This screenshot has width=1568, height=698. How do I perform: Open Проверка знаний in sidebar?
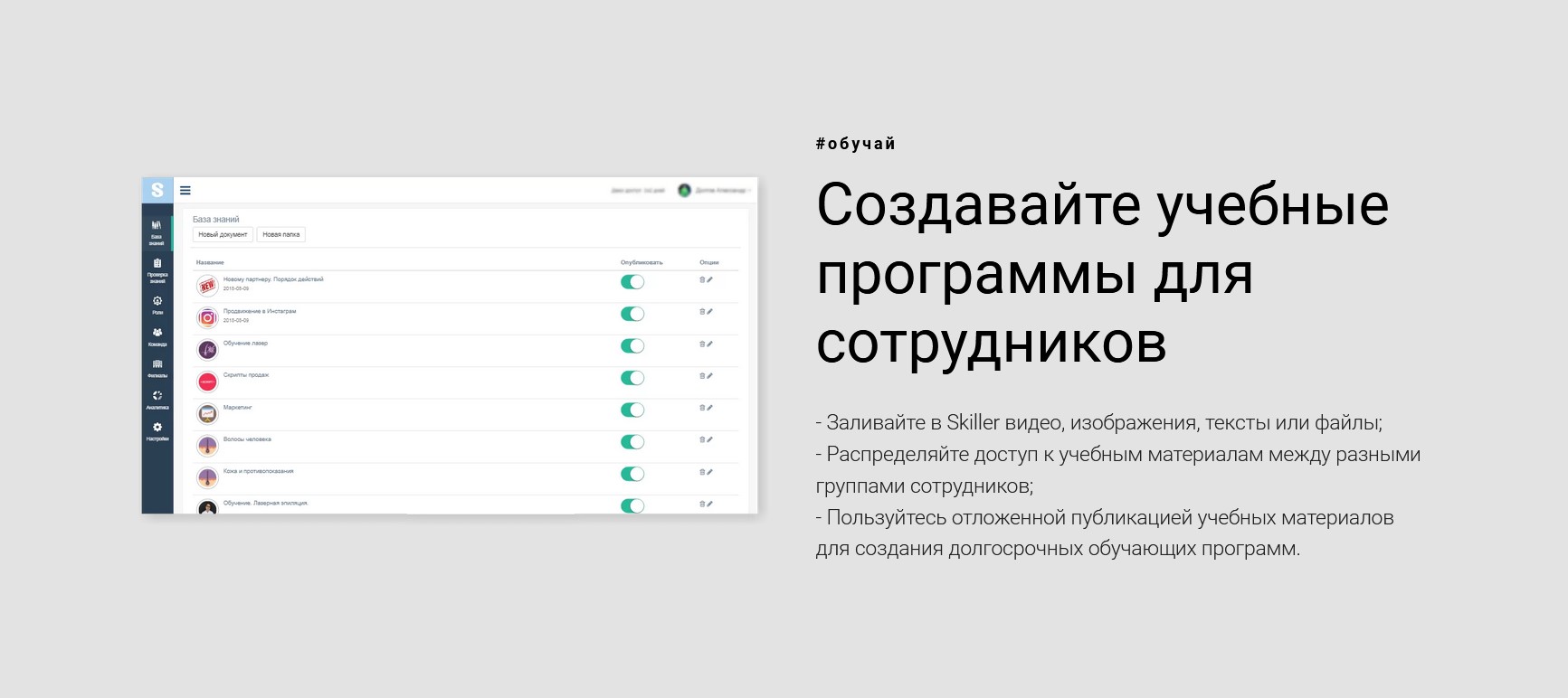click(x=157, y=269)
